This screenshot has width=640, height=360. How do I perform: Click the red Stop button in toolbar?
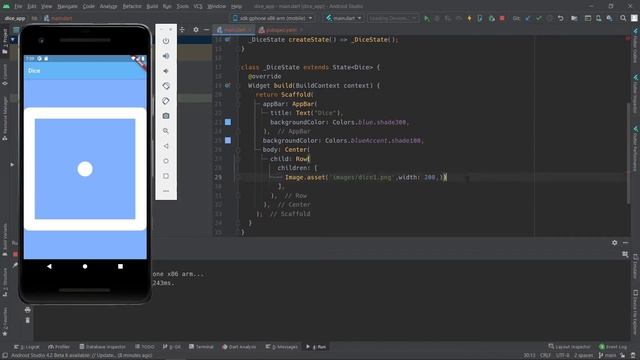point(502,18)
